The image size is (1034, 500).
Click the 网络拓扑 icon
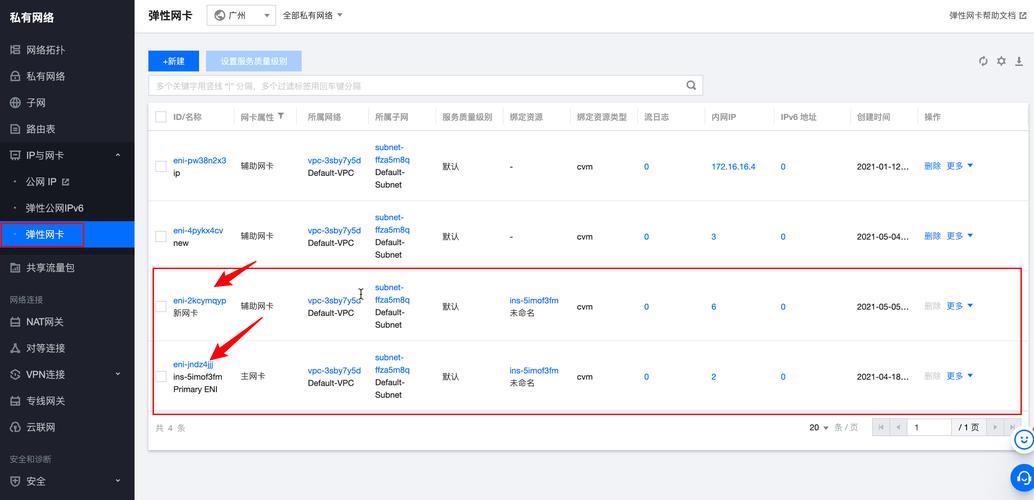tap(15, 50)
